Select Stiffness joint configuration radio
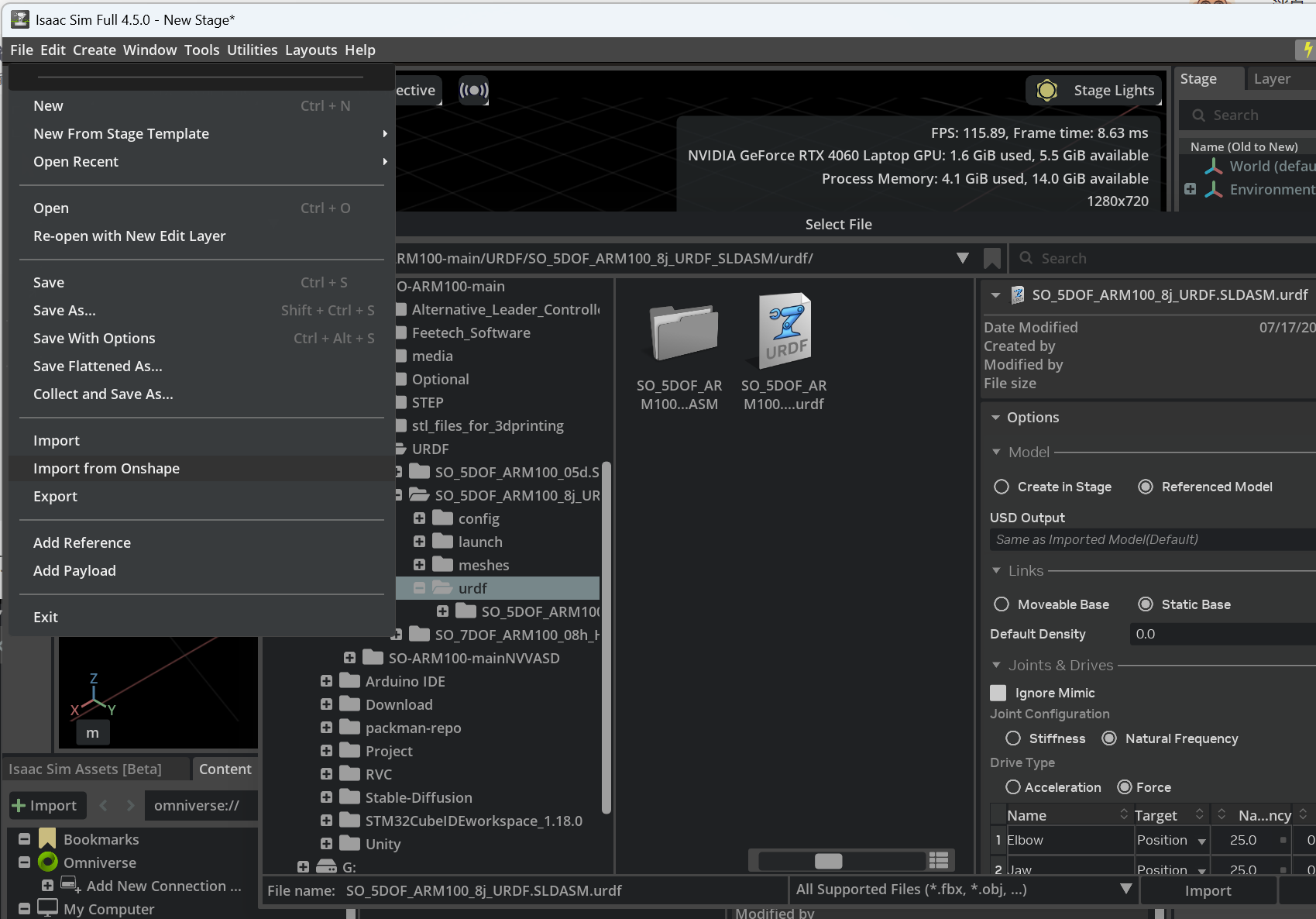Screen dimensions: 1316x919 pyautogui.click(x=1013, y=738)
